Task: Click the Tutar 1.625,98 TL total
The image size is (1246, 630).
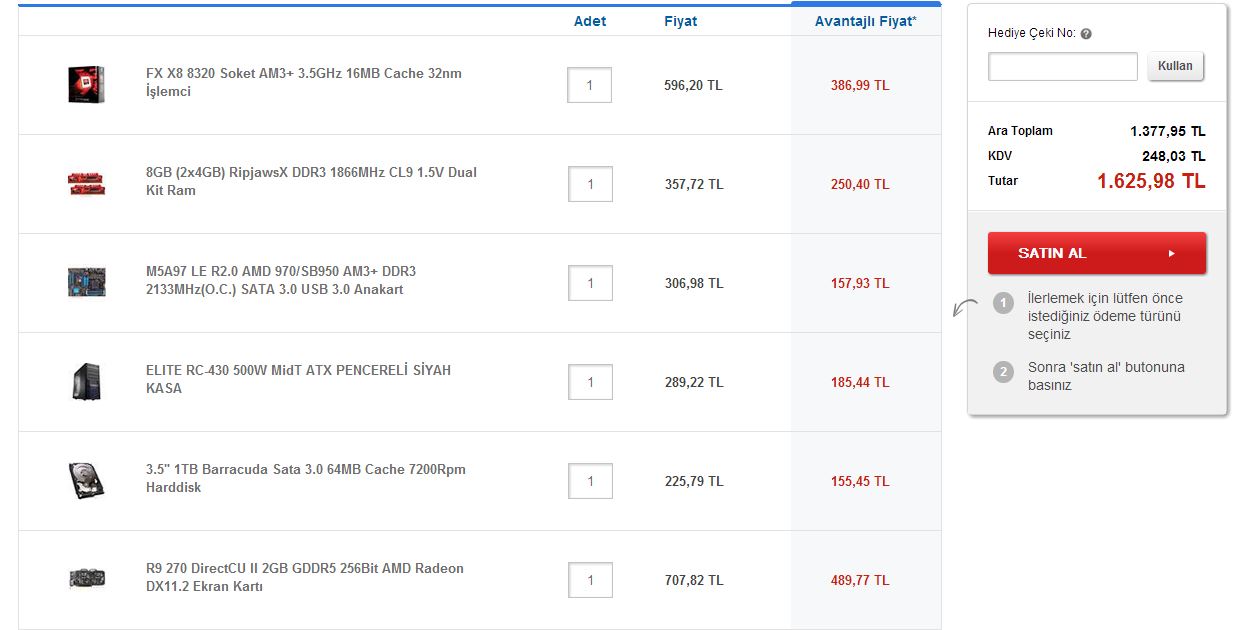Action: click(1151, 181)
